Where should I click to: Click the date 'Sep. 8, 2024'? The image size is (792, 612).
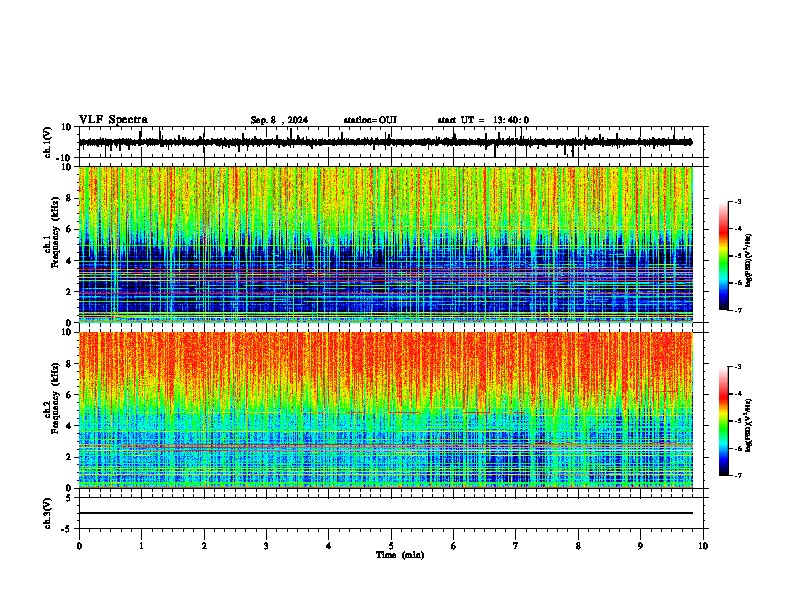coord(279,120)
